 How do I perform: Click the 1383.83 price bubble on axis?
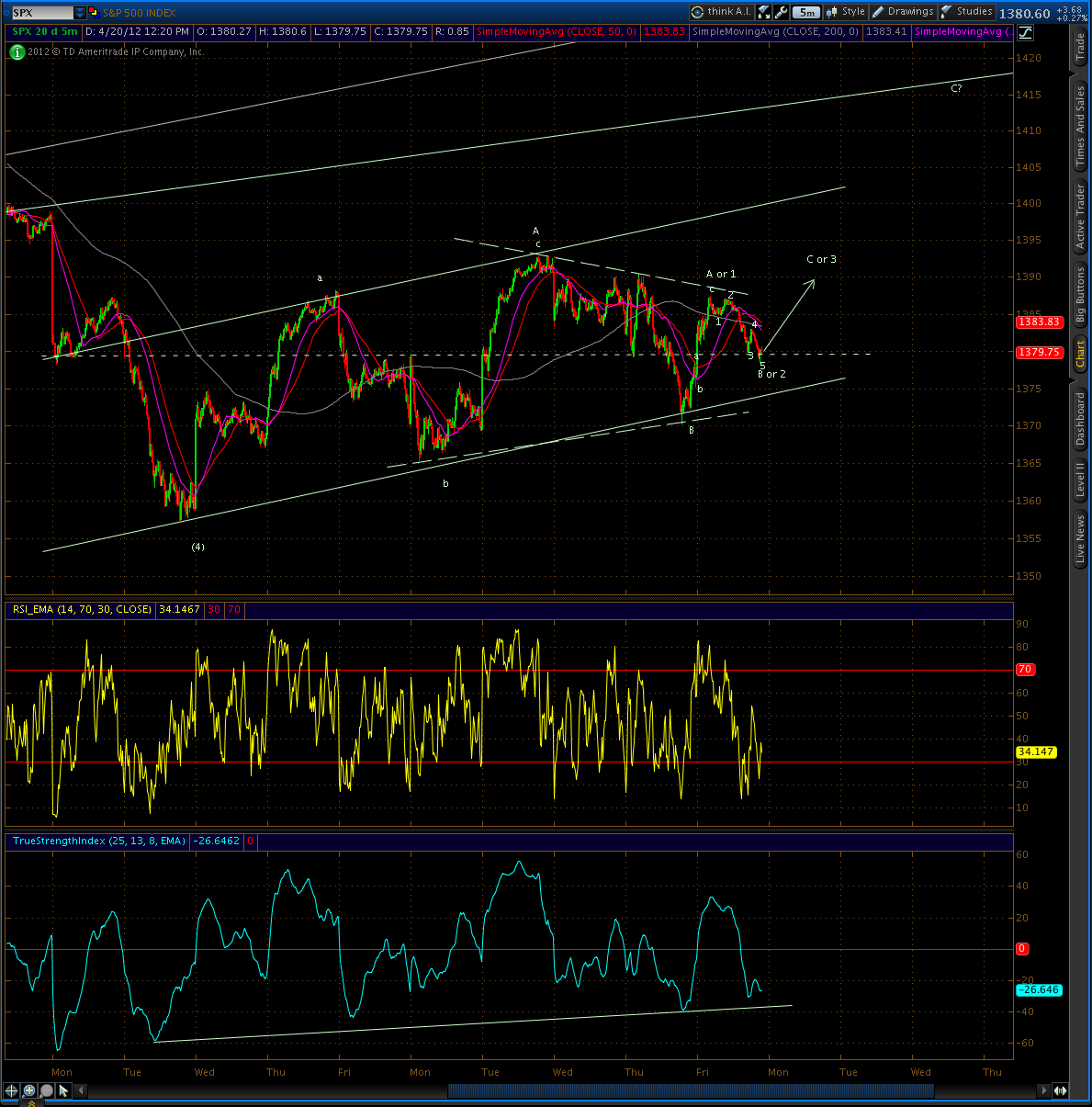(x=1040, y=322)
